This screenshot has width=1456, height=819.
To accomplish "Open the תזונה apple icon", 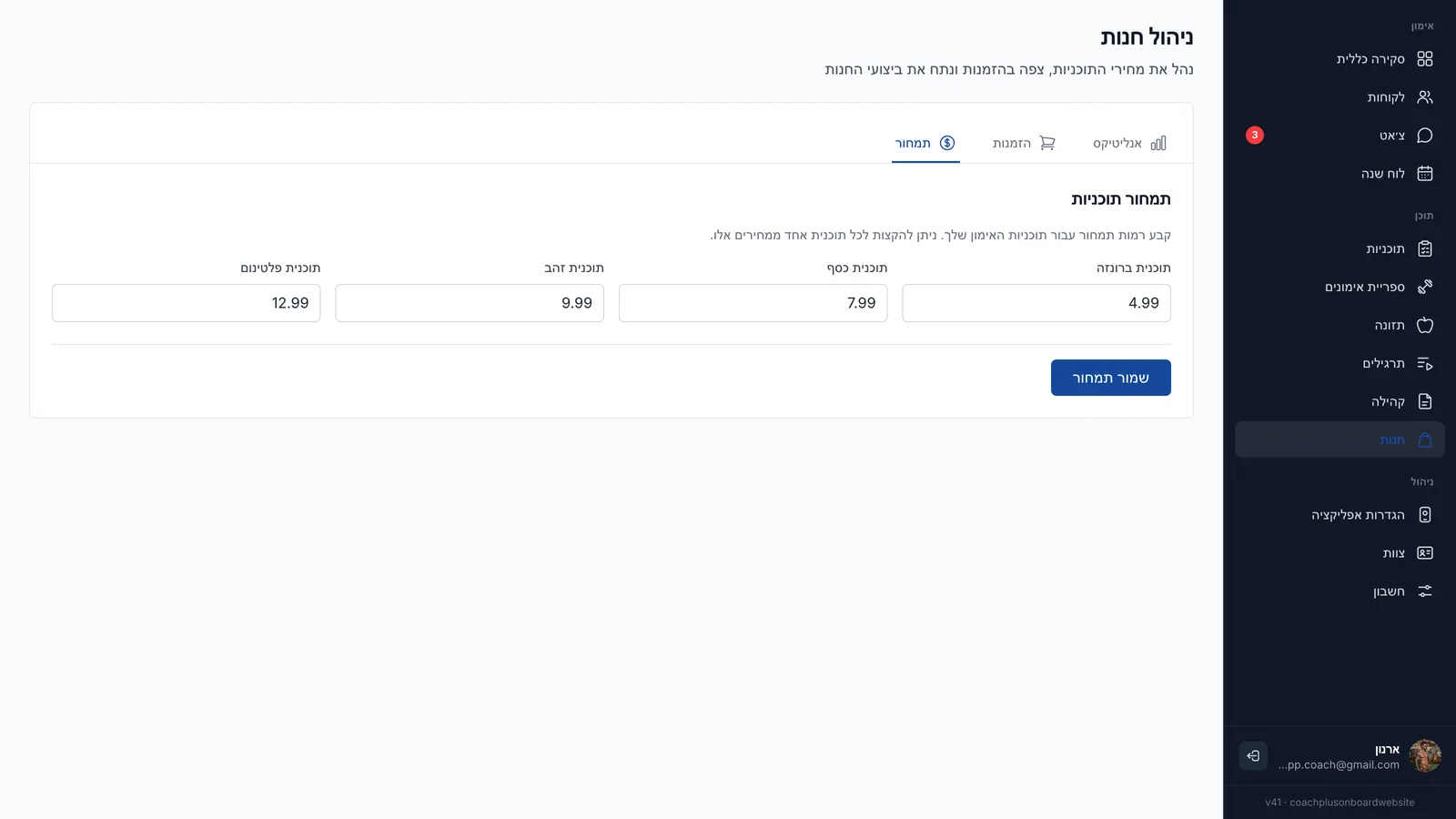I will (x=1425, y=326).
